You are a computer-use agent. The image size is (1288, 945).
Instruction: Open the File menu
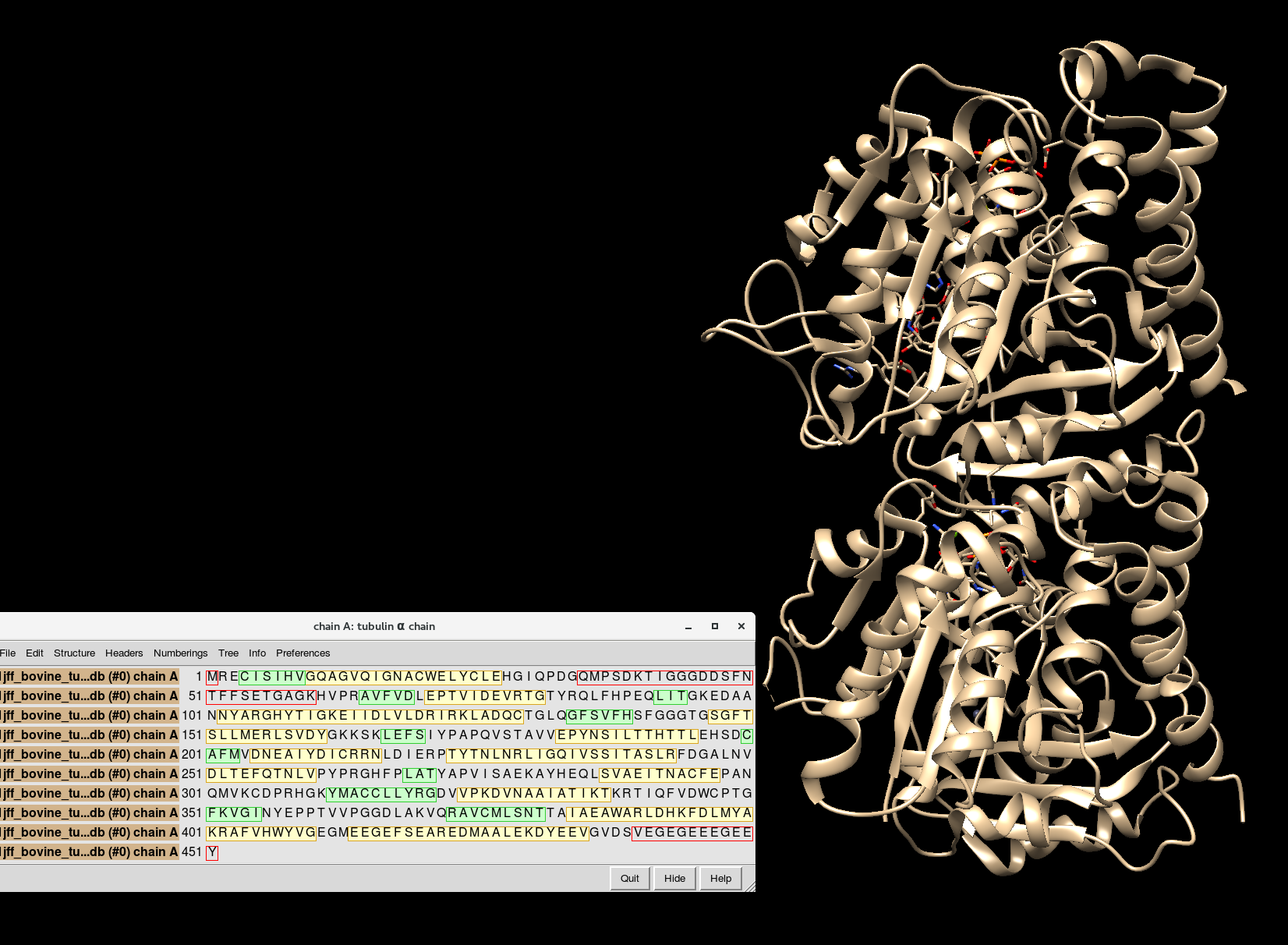tap(8, 653)
